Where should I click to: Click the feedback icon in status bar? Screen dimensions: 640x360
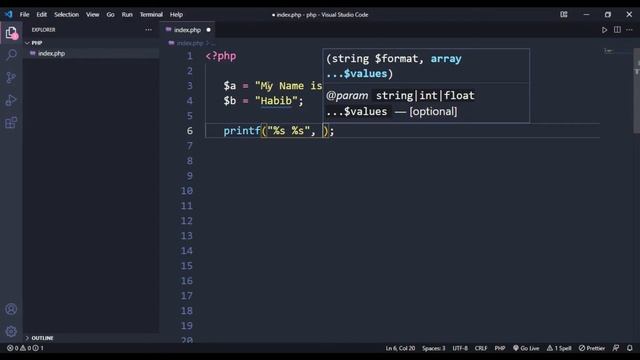tap(616, 348)
